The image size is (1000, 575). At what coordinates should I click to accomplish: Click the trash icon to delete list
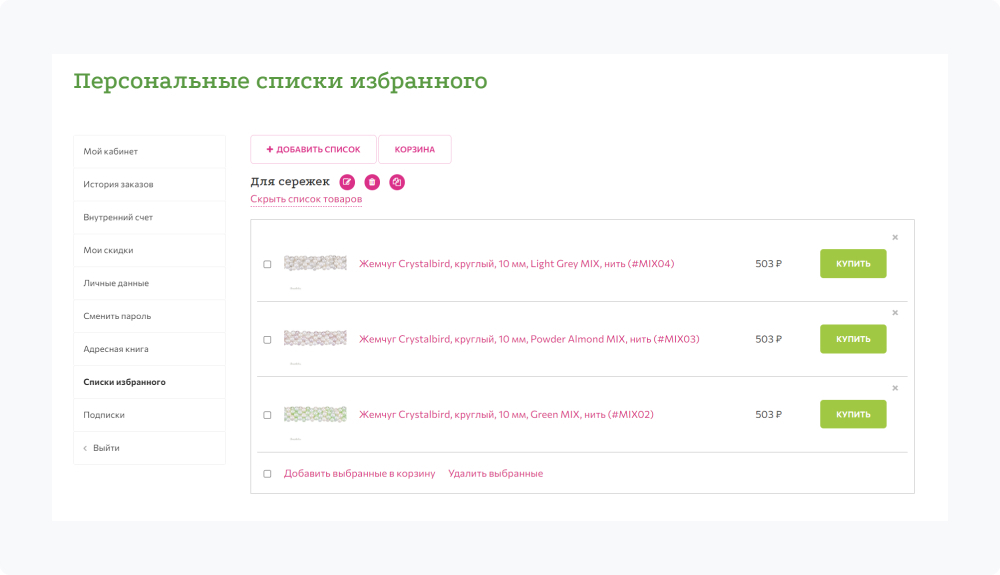coord(372,182)
